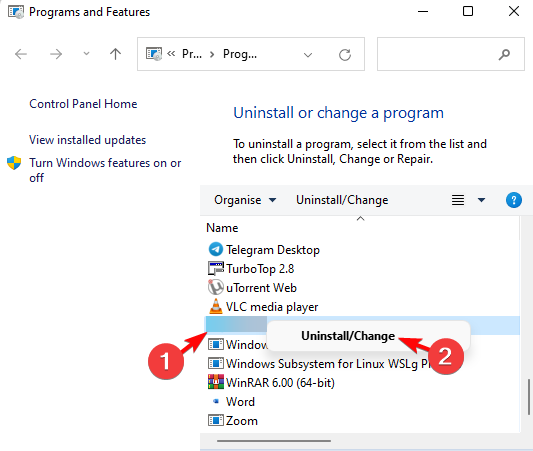Expand the address bar history chevron
The height and width of the screenshot is (451, 533).
click(308, 55)
